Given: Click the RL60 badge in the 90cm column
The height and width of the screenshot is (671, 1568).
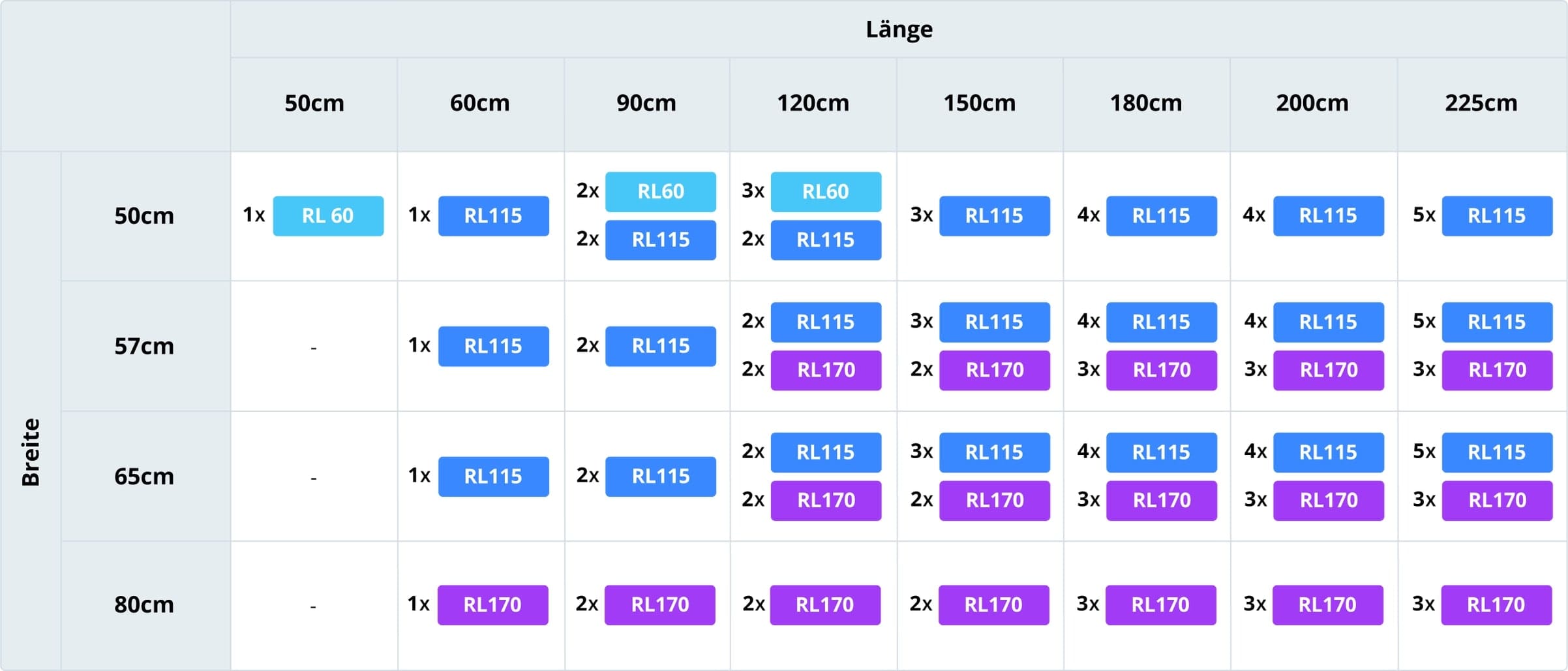Looking at the screenshot, I should pos(660,192).
